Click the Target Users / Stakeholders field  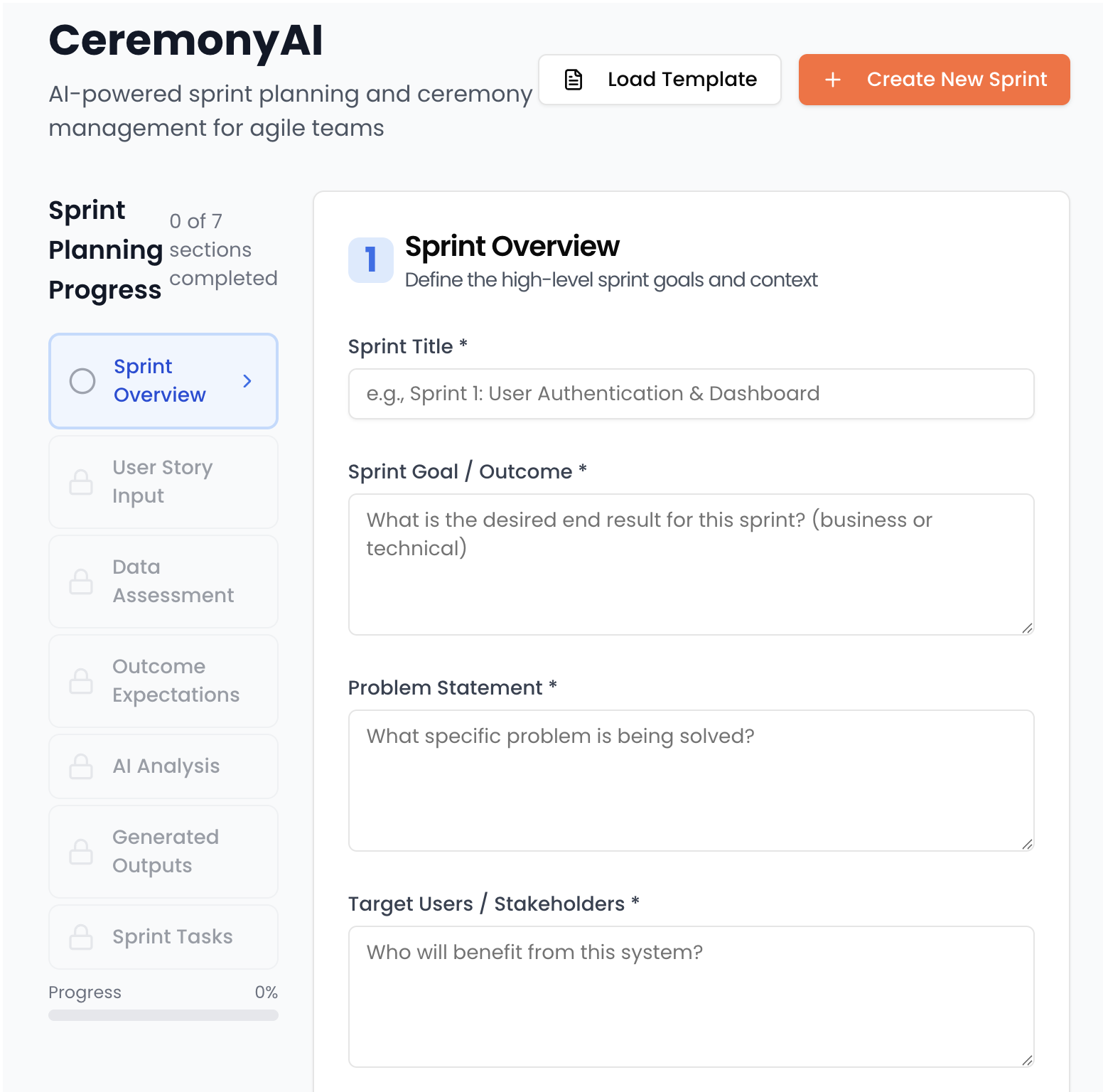click(x=691, y=995)
